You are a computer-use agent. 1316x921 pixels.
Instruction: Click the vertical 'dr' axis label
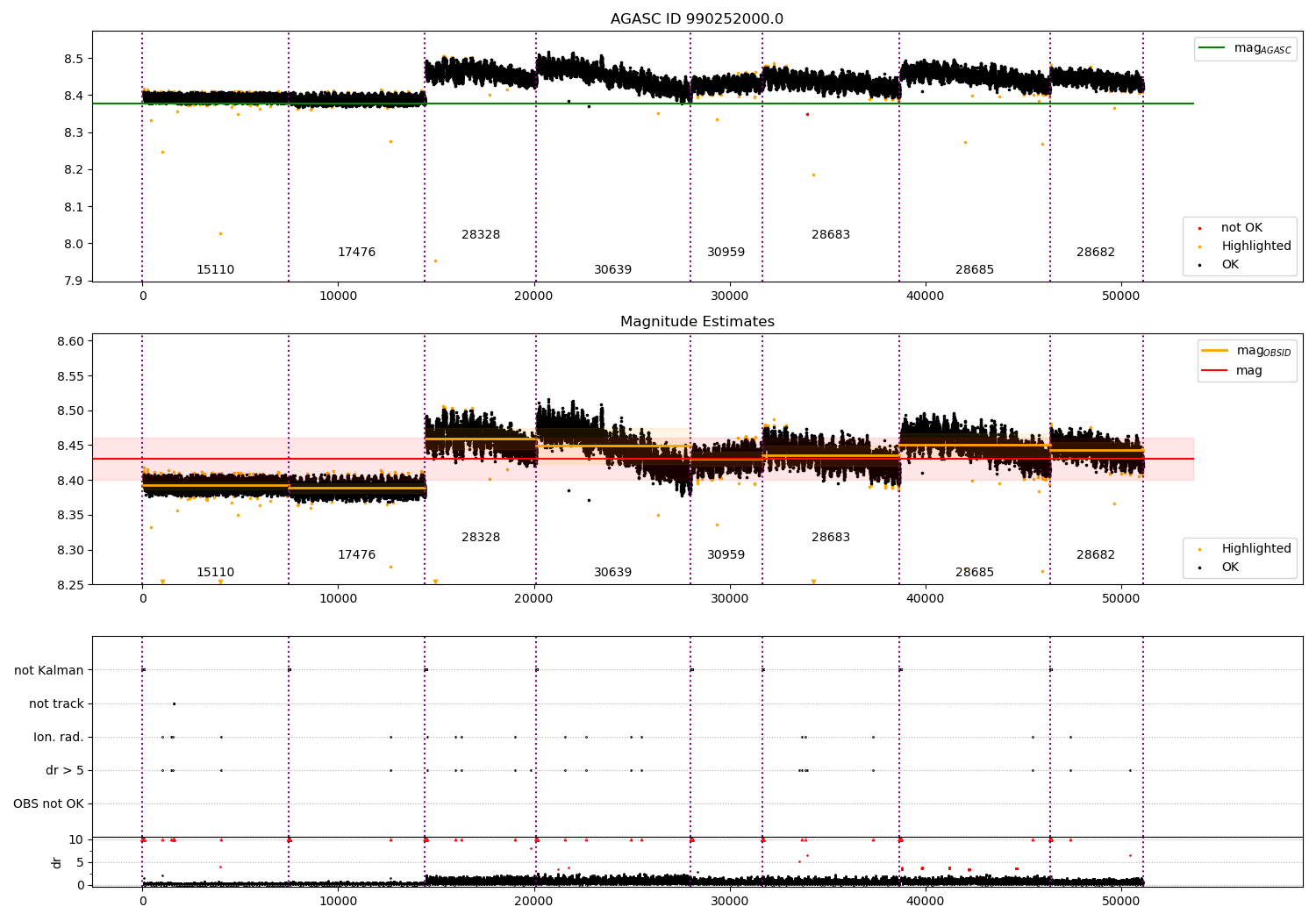[57, 862]
